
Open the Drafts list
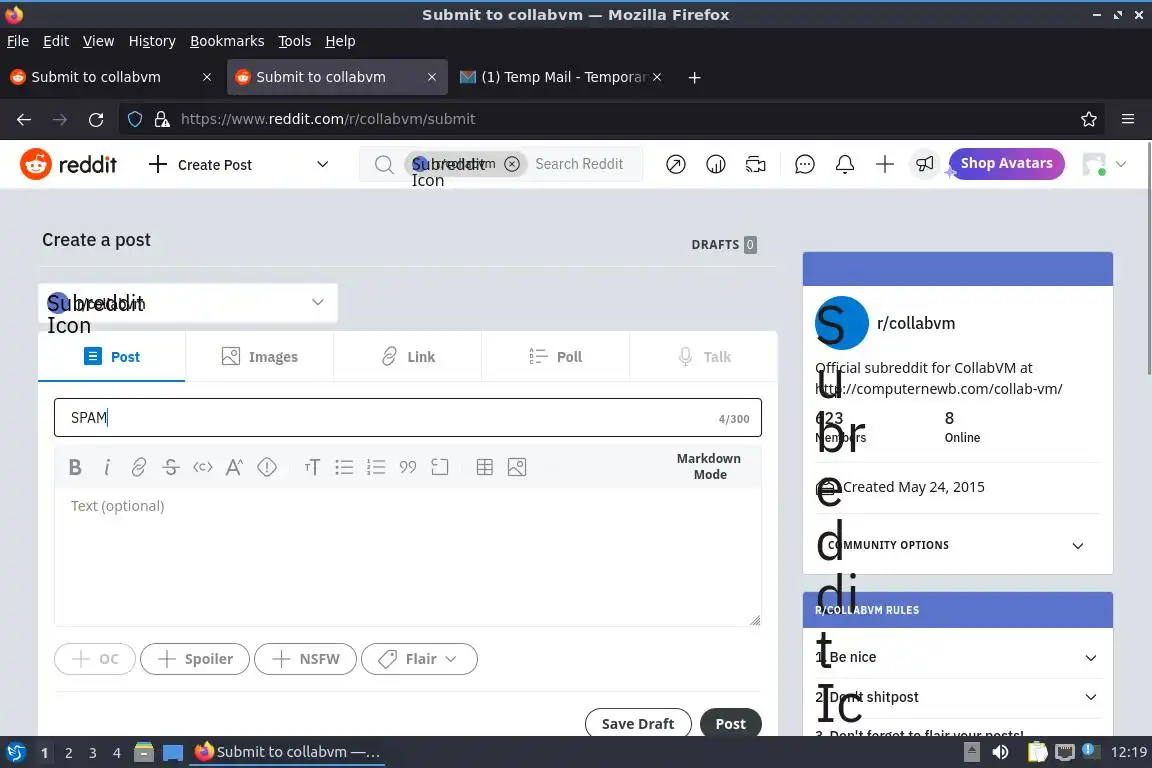click(x=724, y=245)
